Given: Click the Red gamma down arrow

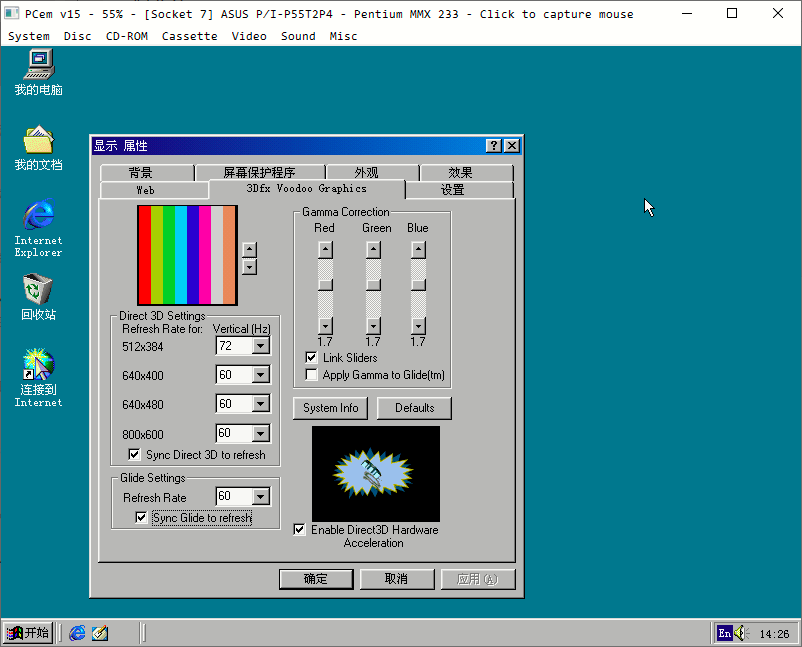Looking at the screenshot, I should [x=325, y=326].
